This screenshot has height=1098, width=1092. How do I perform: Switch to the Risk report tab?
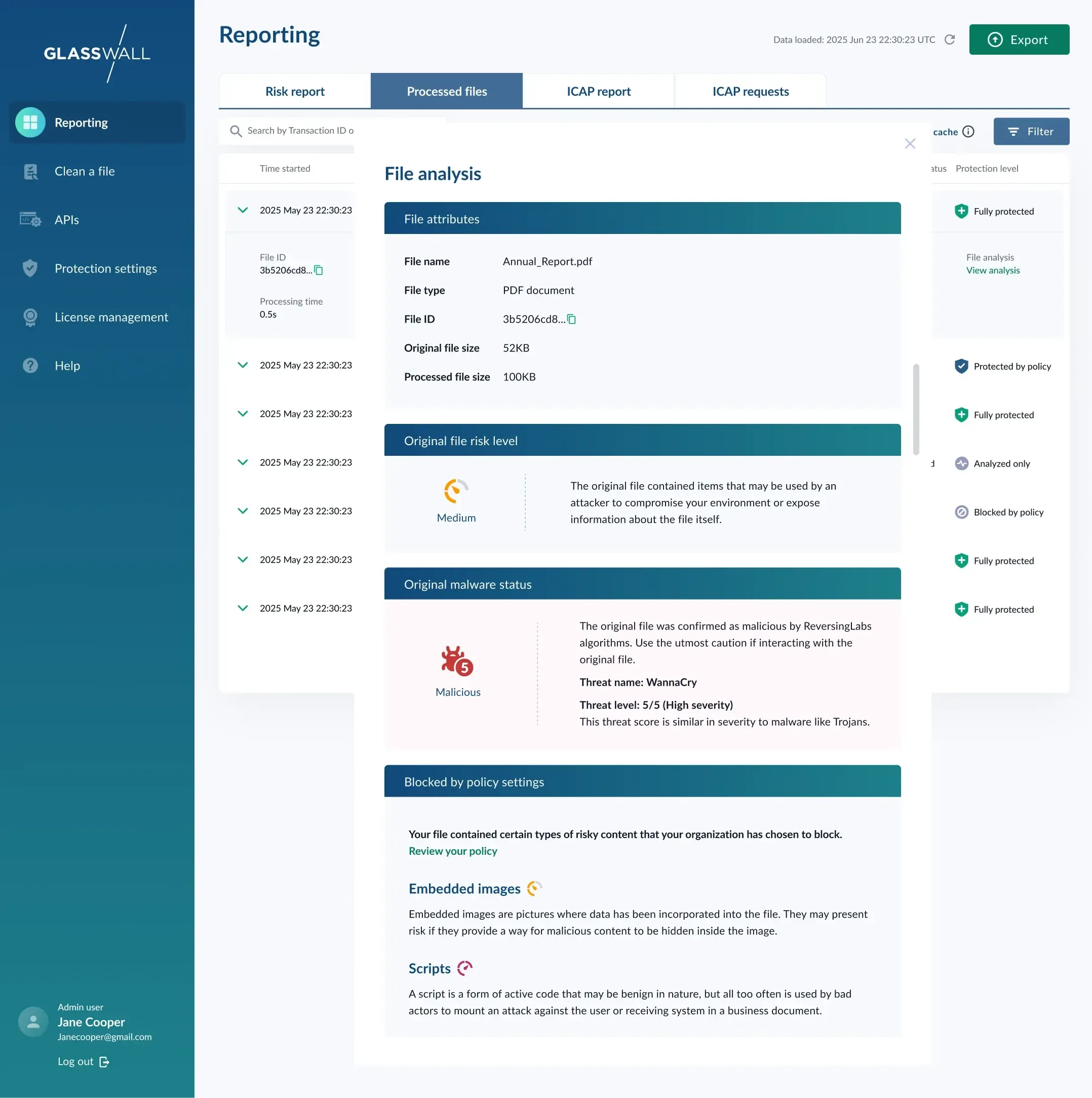(294, 91)
